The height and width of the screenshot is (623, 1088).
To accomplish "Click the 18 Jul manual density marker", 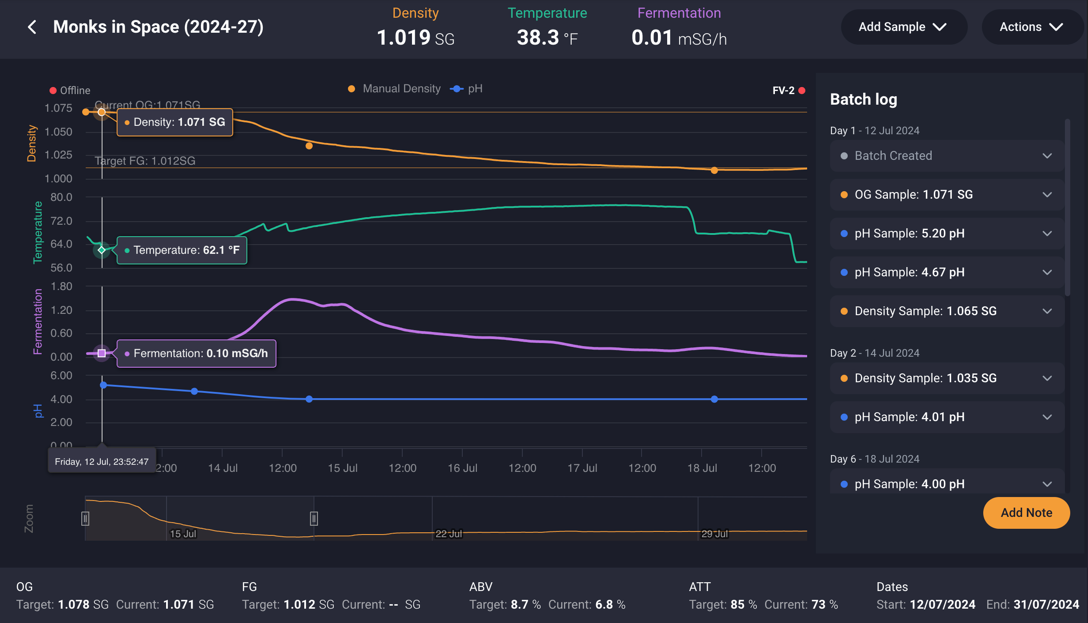I will (714, 171).
